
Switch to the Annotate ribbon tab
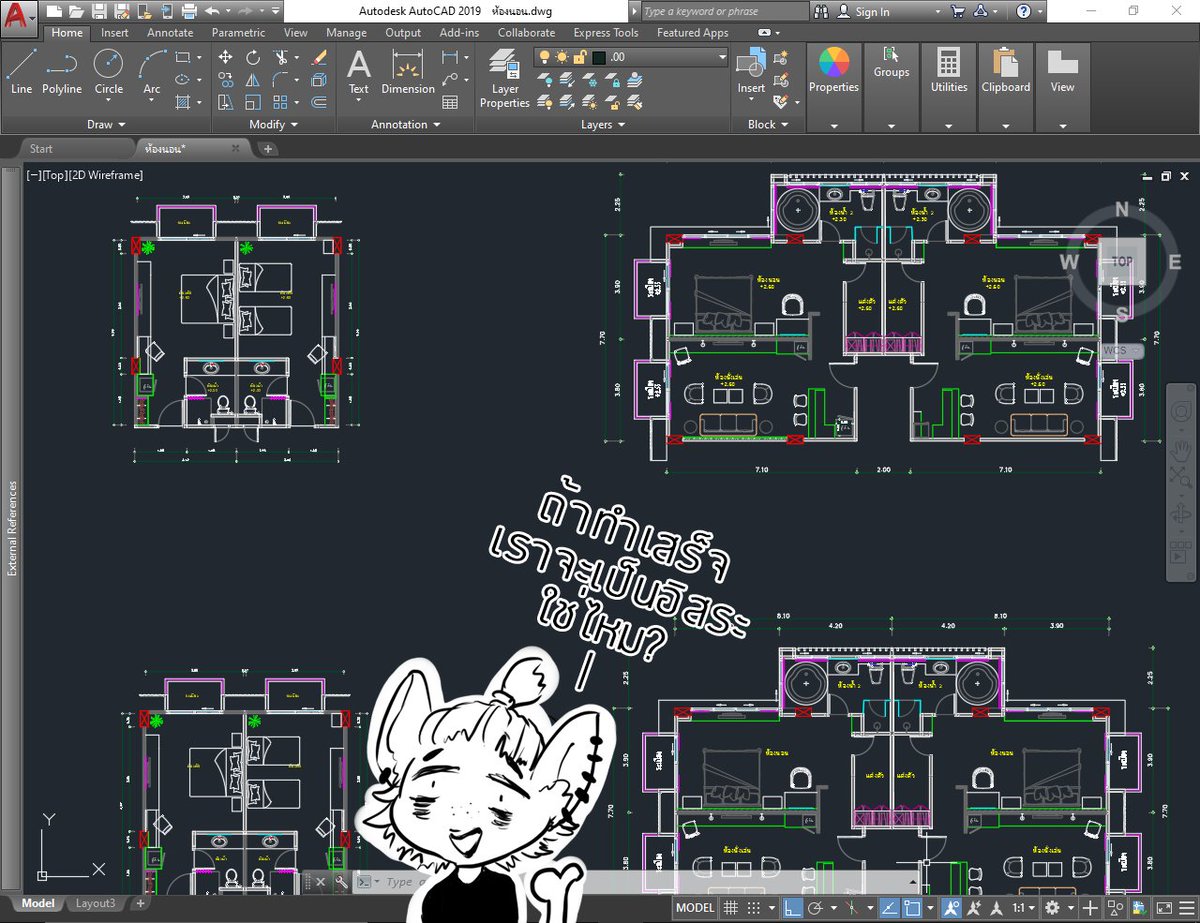170,33
